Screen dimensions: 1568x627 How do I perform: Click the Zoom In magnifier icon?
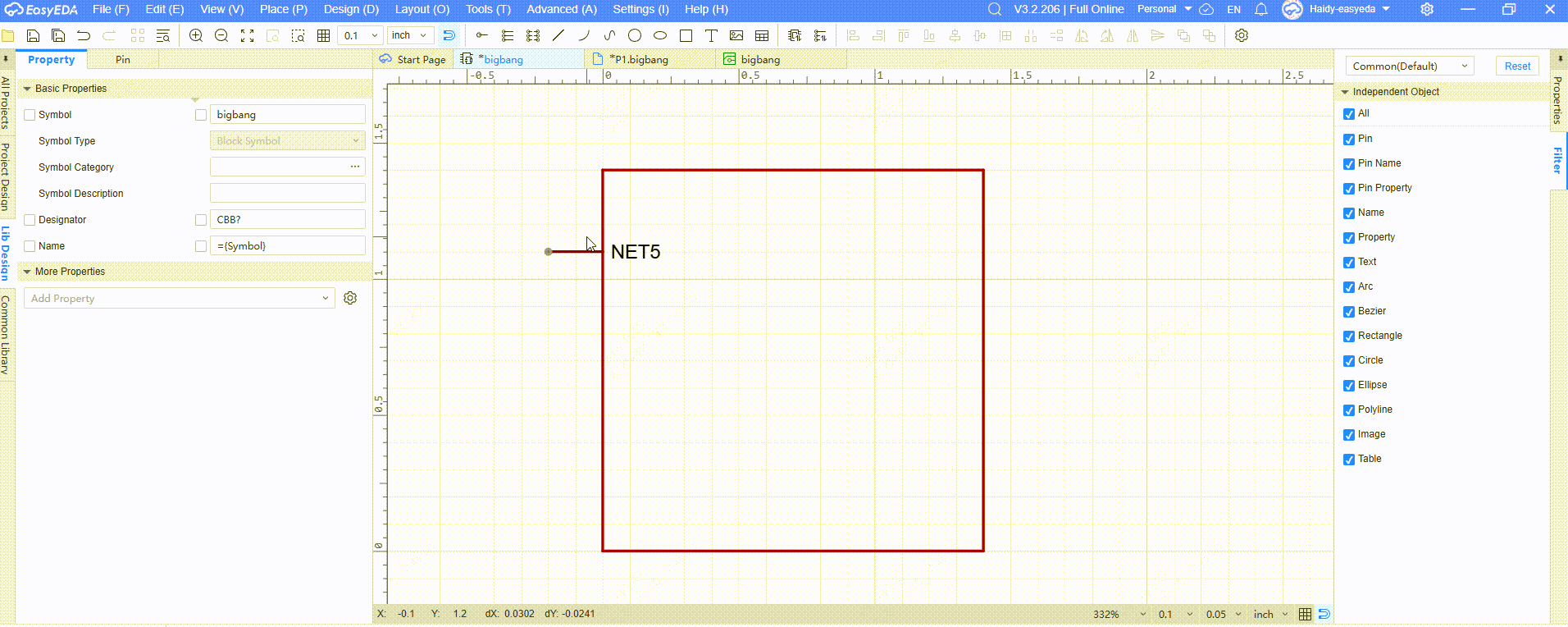[196, 35]
